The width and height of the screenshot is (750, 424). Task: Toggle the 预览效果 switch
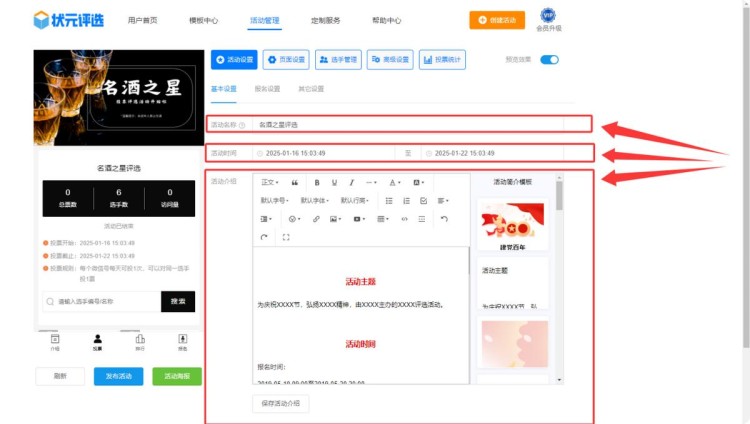549,60
